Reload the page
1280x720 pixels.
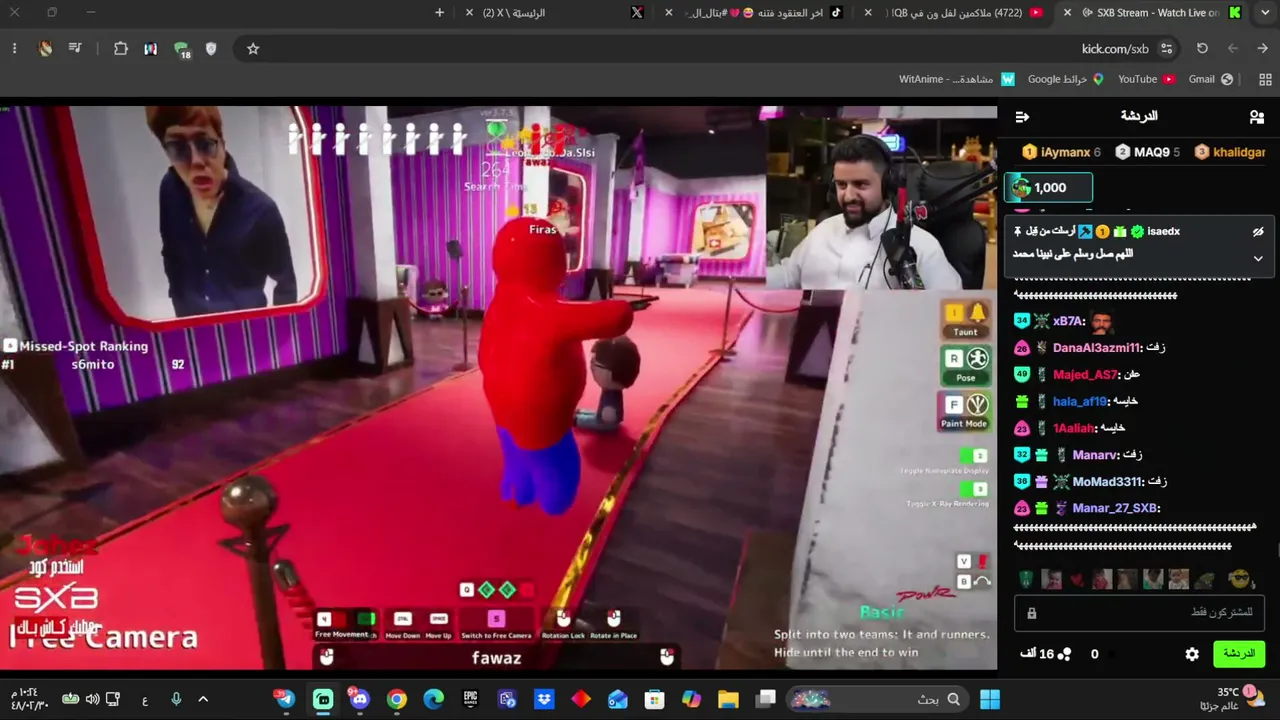click(x=1203, y=49)
